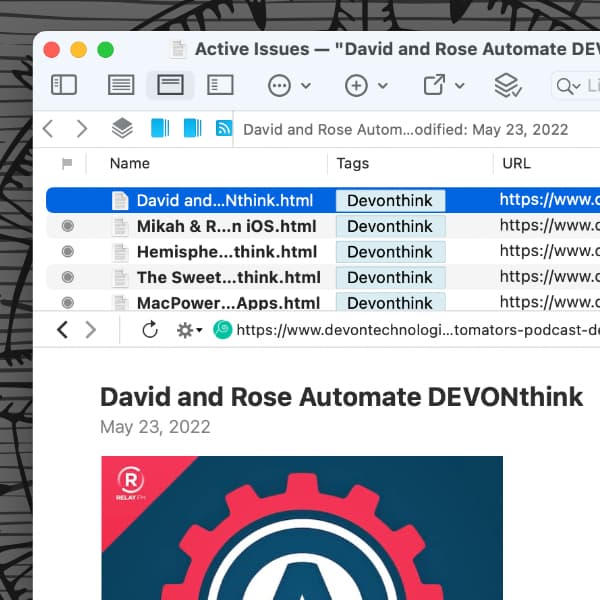600x600 pixels.
Task: Select the Mikah & R...n iOS.html row
Action: tap(323, 226)
